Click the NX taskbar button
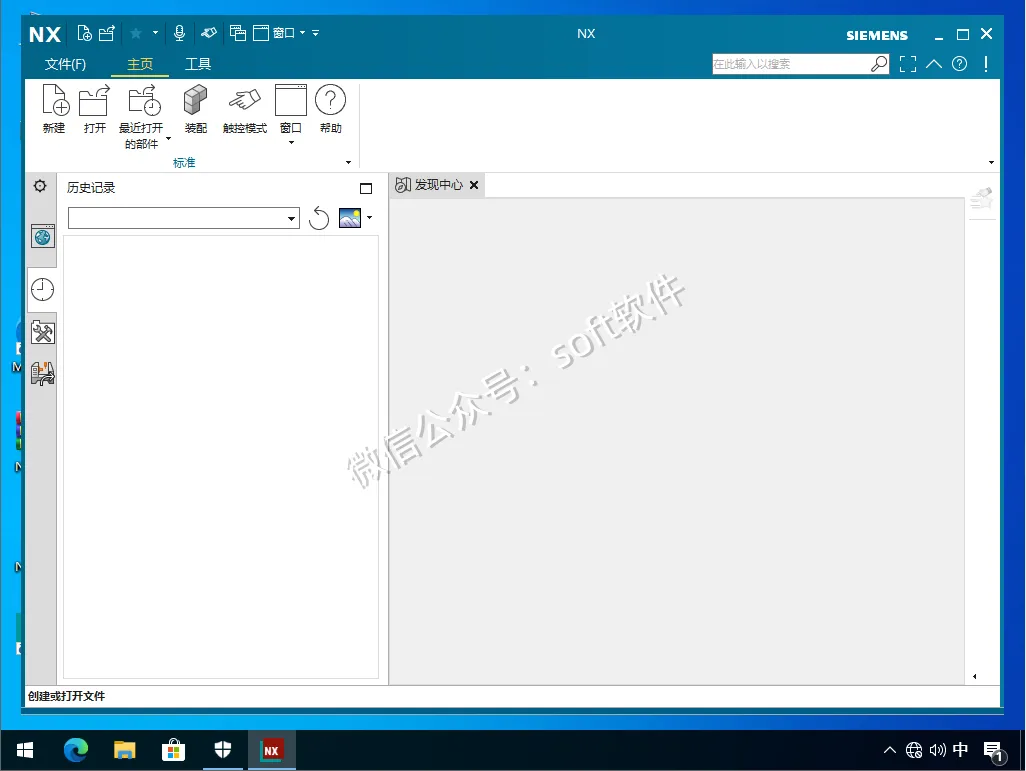Screen dimensions: 1026x771 pos(272,750)
